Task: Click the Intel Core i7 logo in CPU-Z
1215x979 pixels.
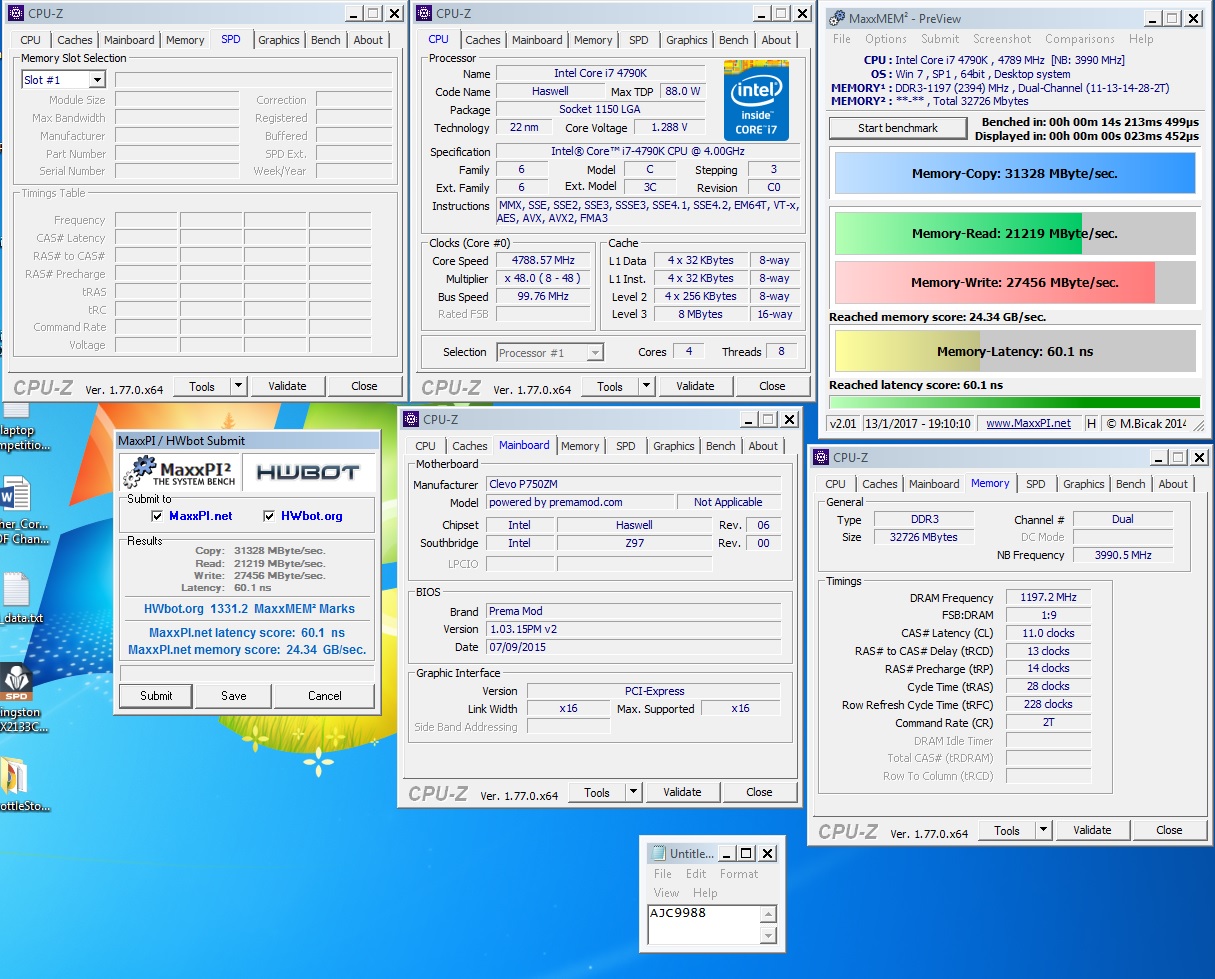Action: click(756, 100)
